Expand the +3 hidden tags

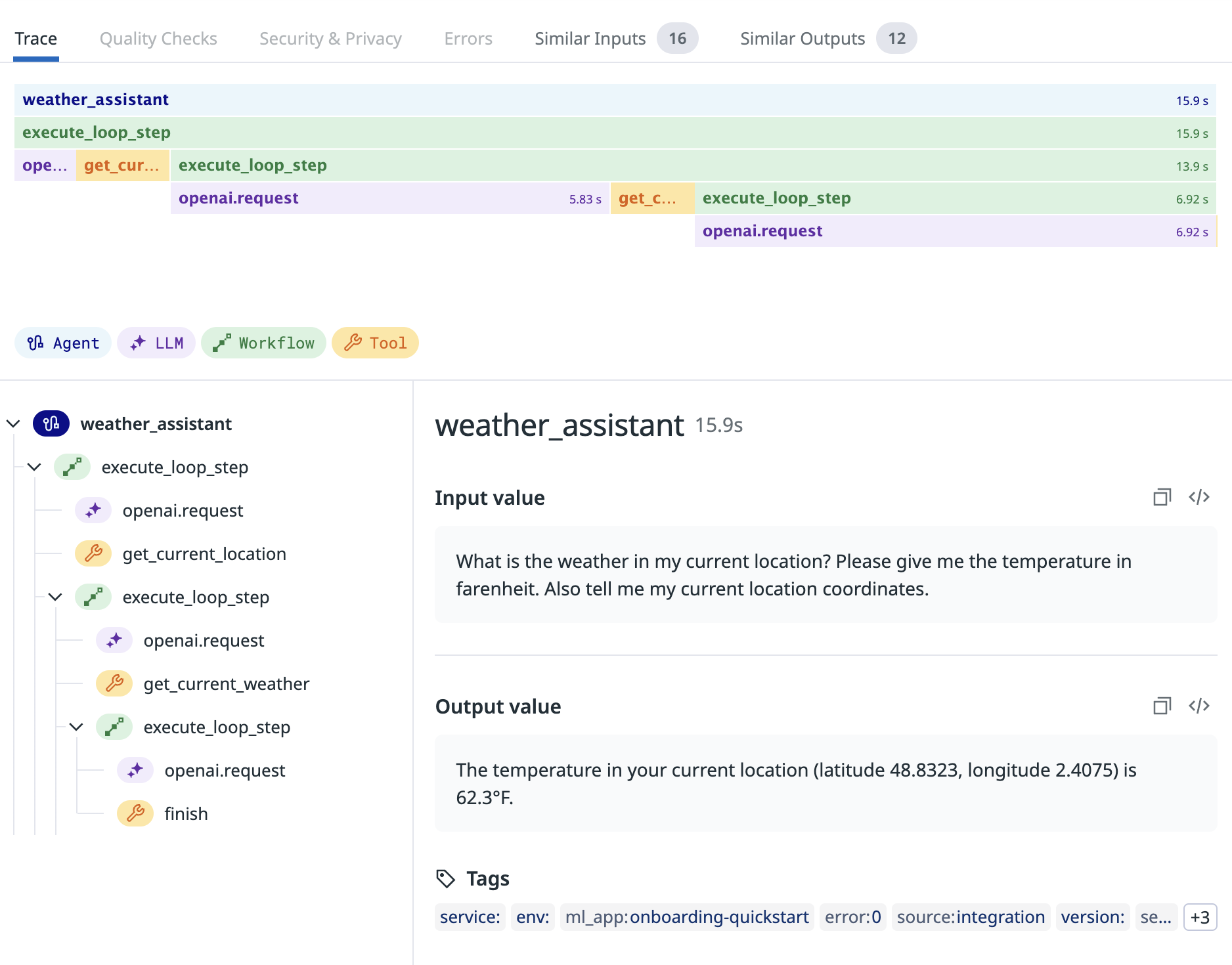[1200, 917]
